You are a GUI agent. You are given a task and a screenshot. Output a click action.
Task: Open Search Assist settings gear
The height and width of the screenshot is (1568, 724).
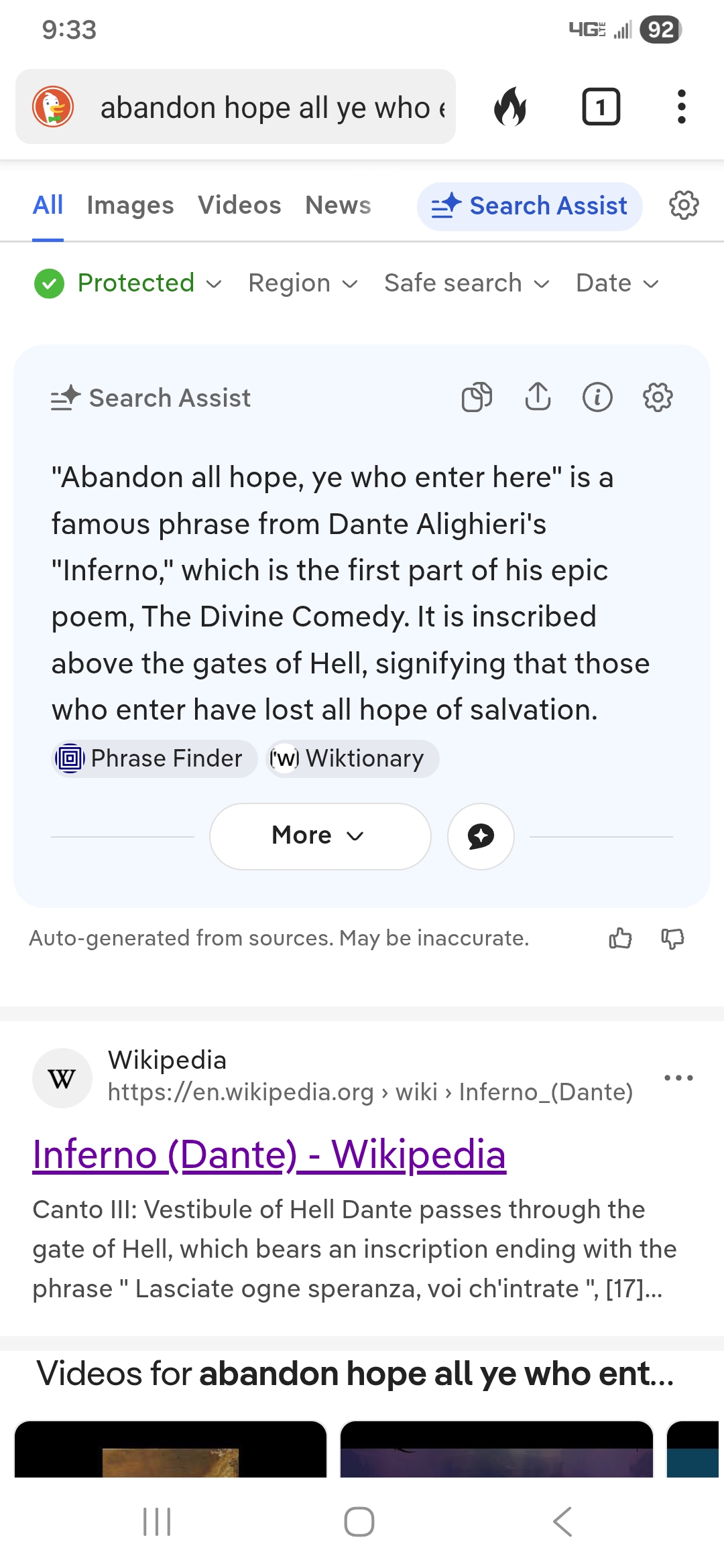point(658,397)
